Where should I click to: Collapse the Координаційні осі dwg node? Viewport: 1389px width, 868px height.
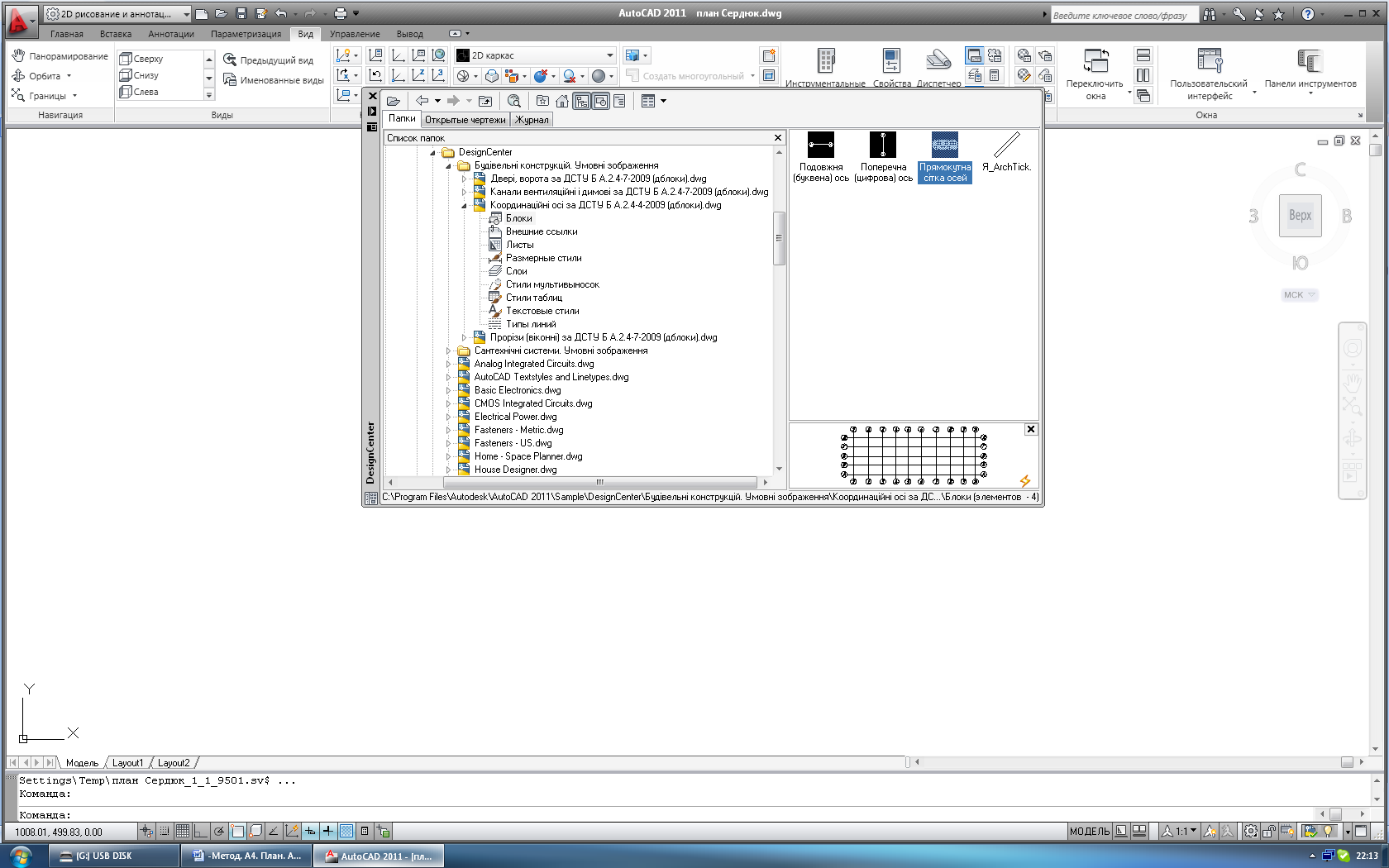(464, 206)
